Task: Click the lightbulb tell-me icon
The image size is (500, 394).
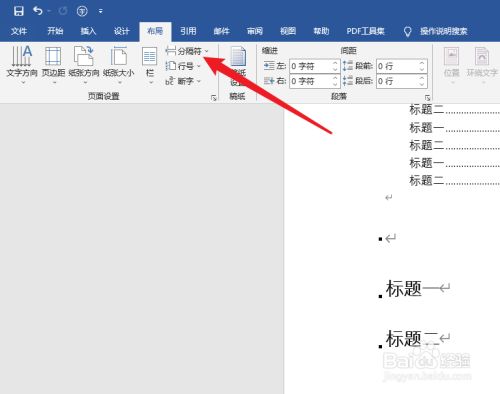Action: (407, 32)
